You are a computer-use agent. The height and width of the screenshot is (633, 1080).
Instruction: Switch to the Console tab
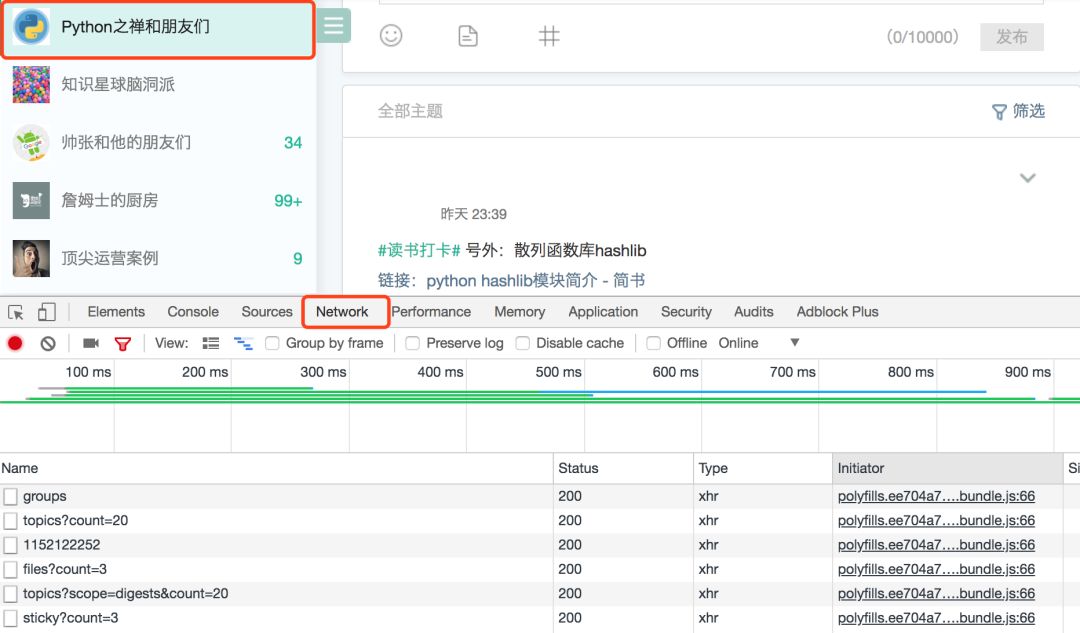pyautogui.click(x=193, y=312)
